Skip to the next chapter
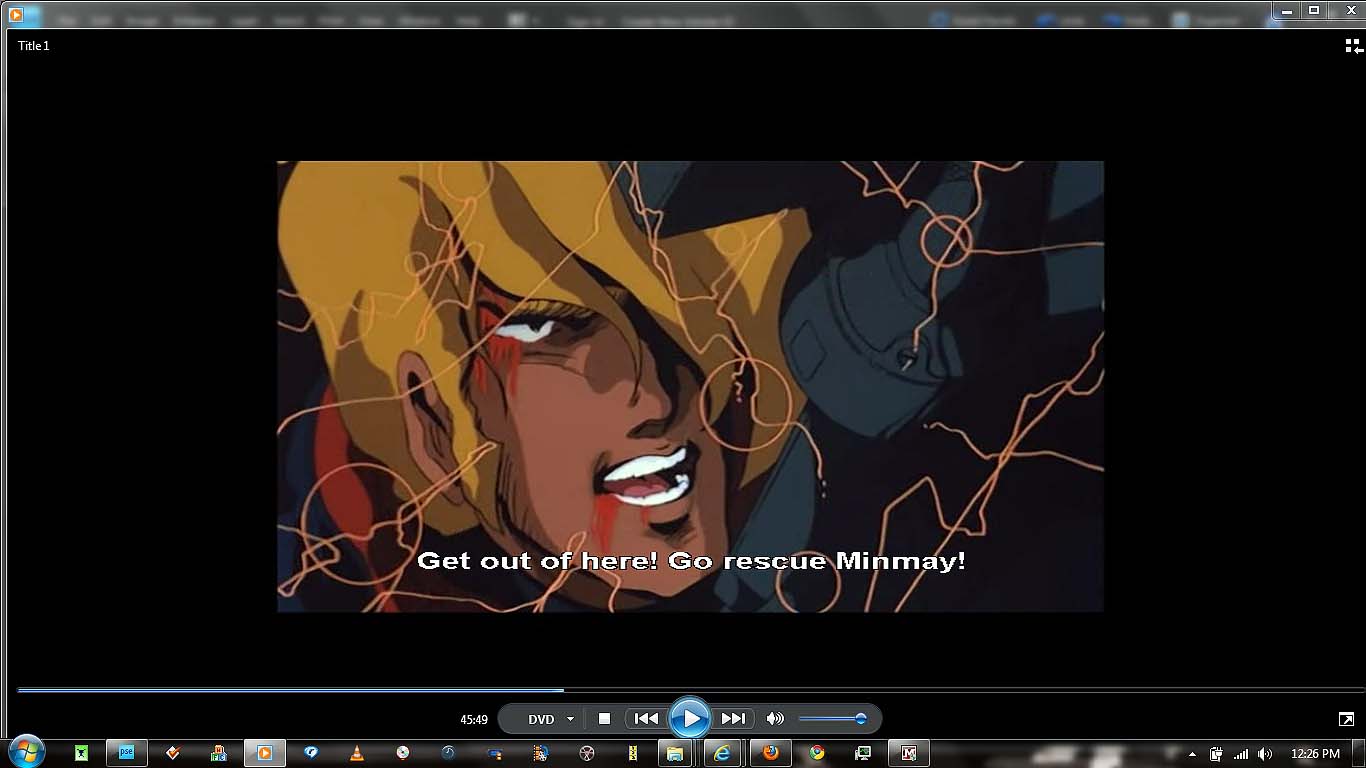The height and width of the screenshot is (768, 1366). click(733, 718)
